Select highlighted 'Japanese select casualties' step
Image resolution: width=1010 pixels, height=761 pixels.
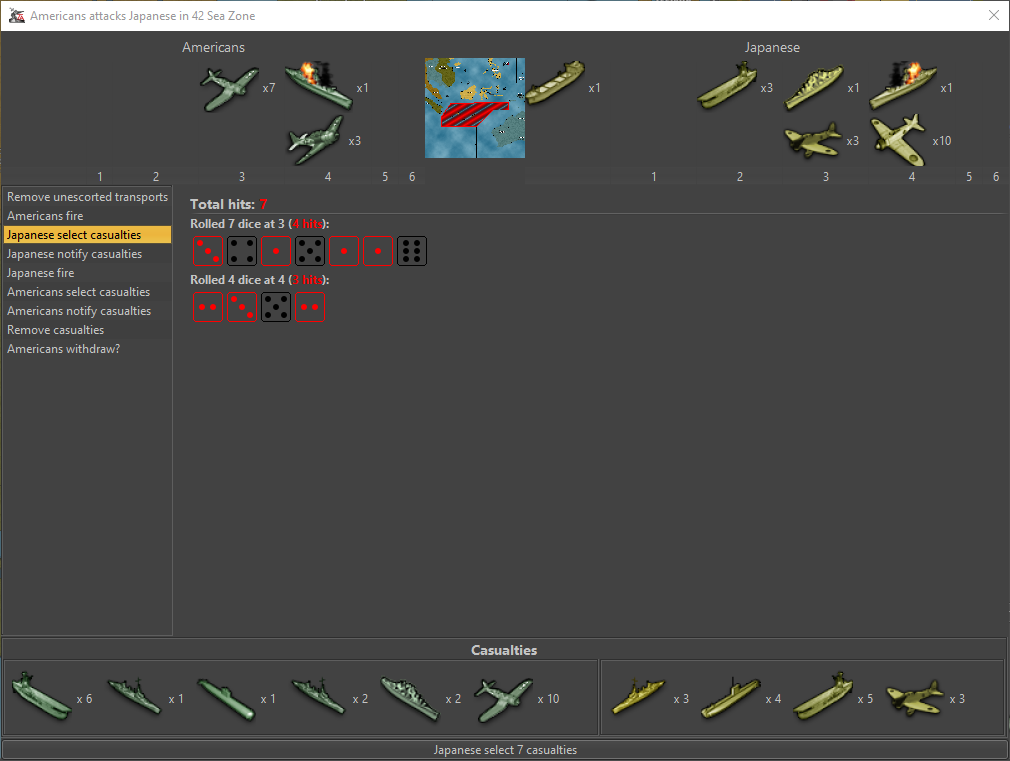[88, 235]
